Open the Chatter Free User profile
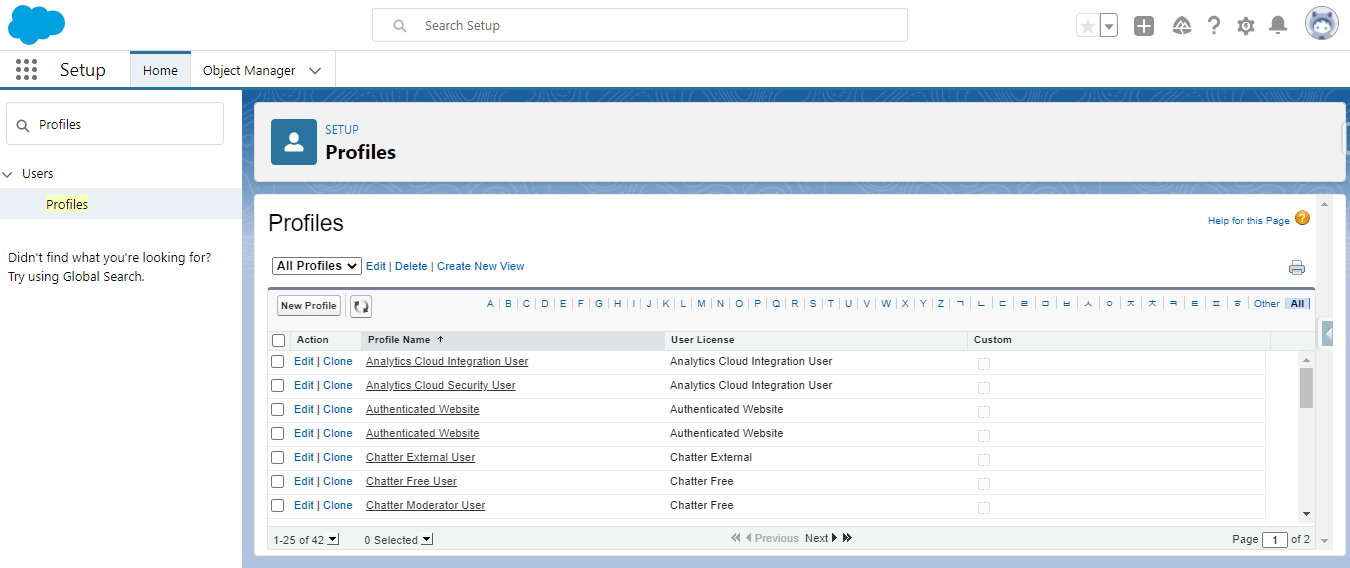This screenshot has width=1350, height=568. tap(412, 482)
